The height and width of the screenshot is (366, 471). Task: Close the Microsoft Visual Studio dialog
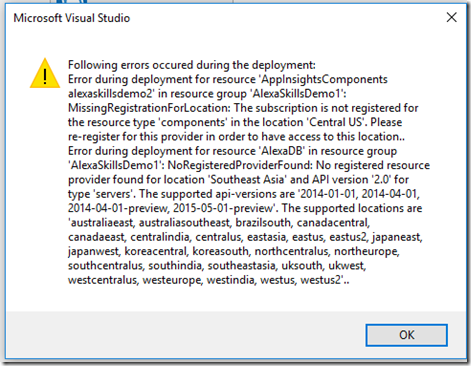pyautogui.click(x=452, y=17)
